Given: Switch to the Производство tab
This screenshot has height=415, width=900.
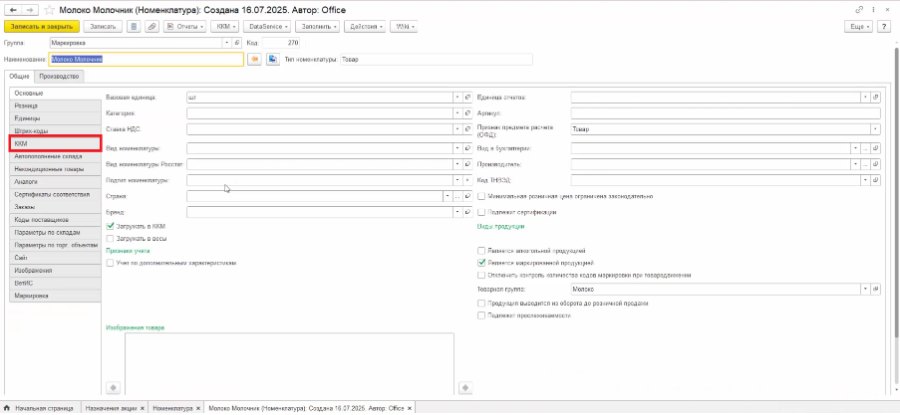Looking at the screenshot, I should 59,76.
